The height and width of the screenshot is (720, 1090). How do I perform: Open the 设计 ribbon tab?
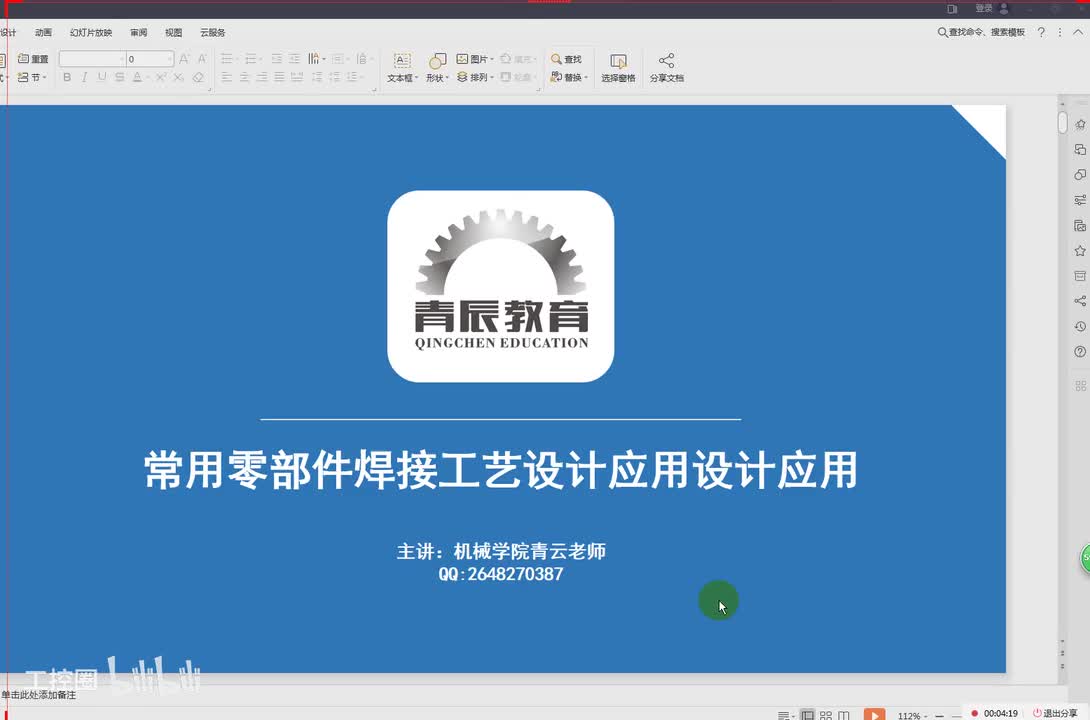point(8,33)
